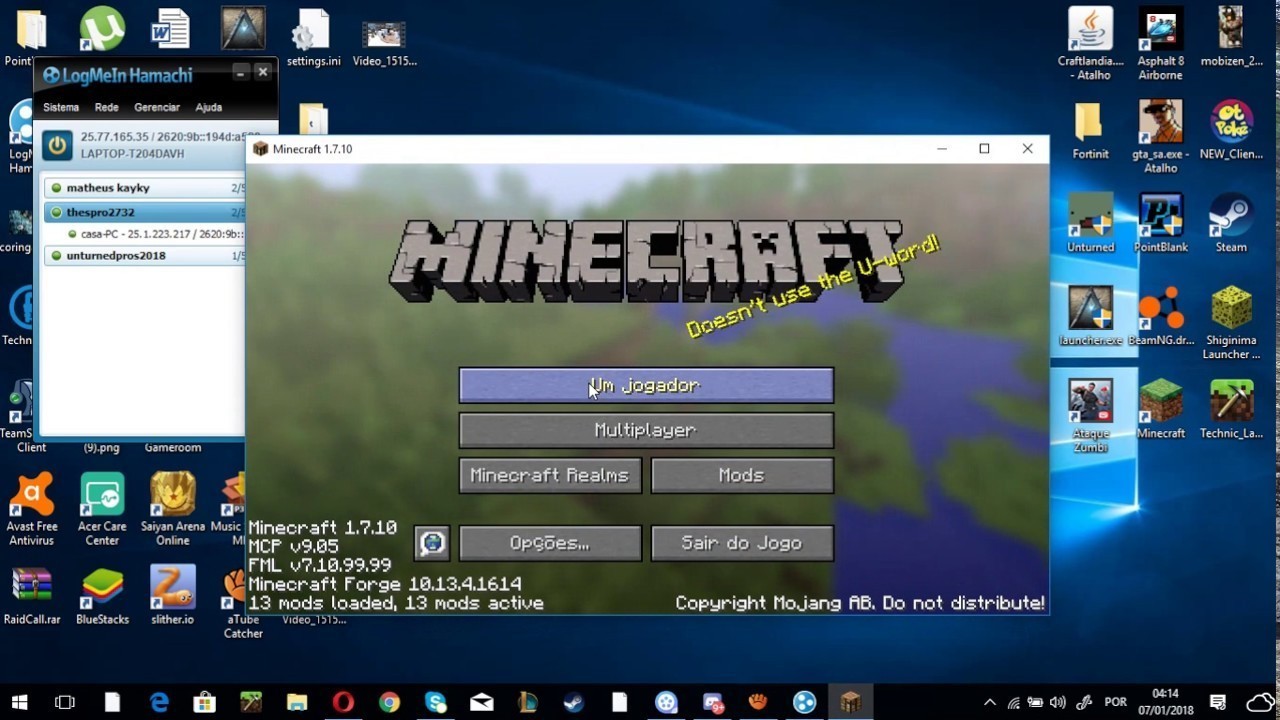The image size is (1280, 720).
Task: Open Minecraft Realms
Action: click(549, 475)
